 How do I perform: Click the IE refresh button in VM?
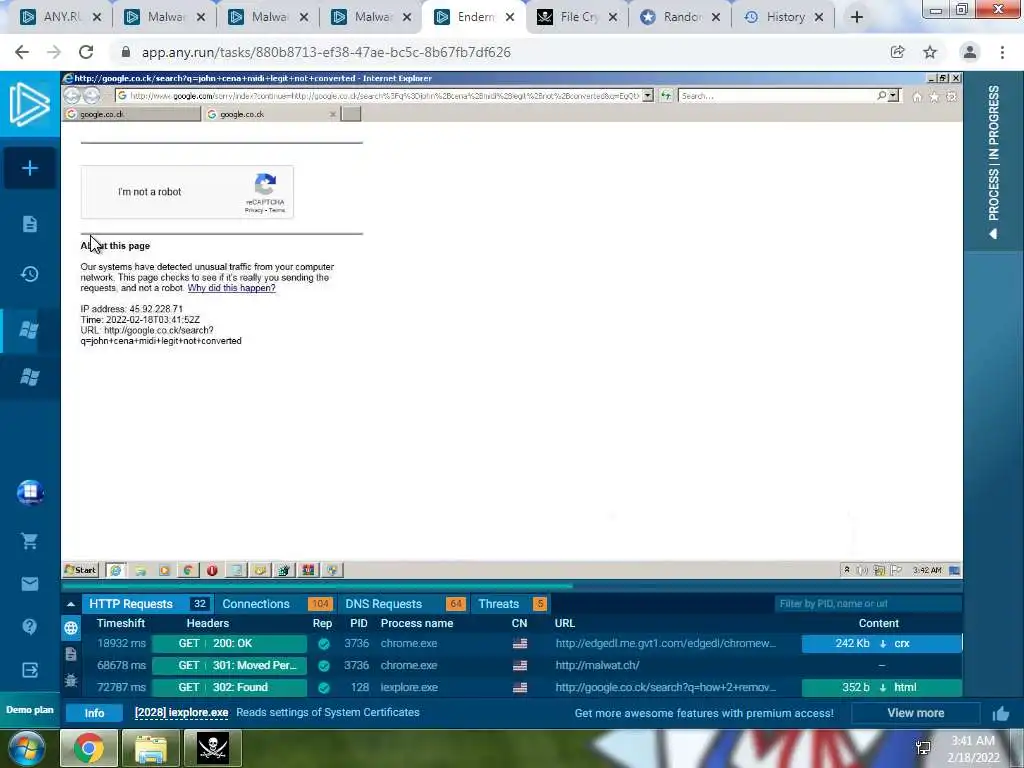click(665, 96)
